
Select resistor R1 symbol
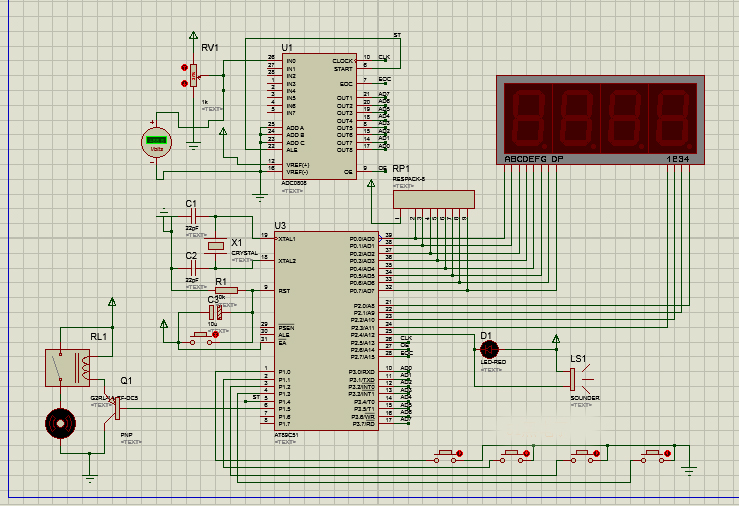[x=226, y=291]
